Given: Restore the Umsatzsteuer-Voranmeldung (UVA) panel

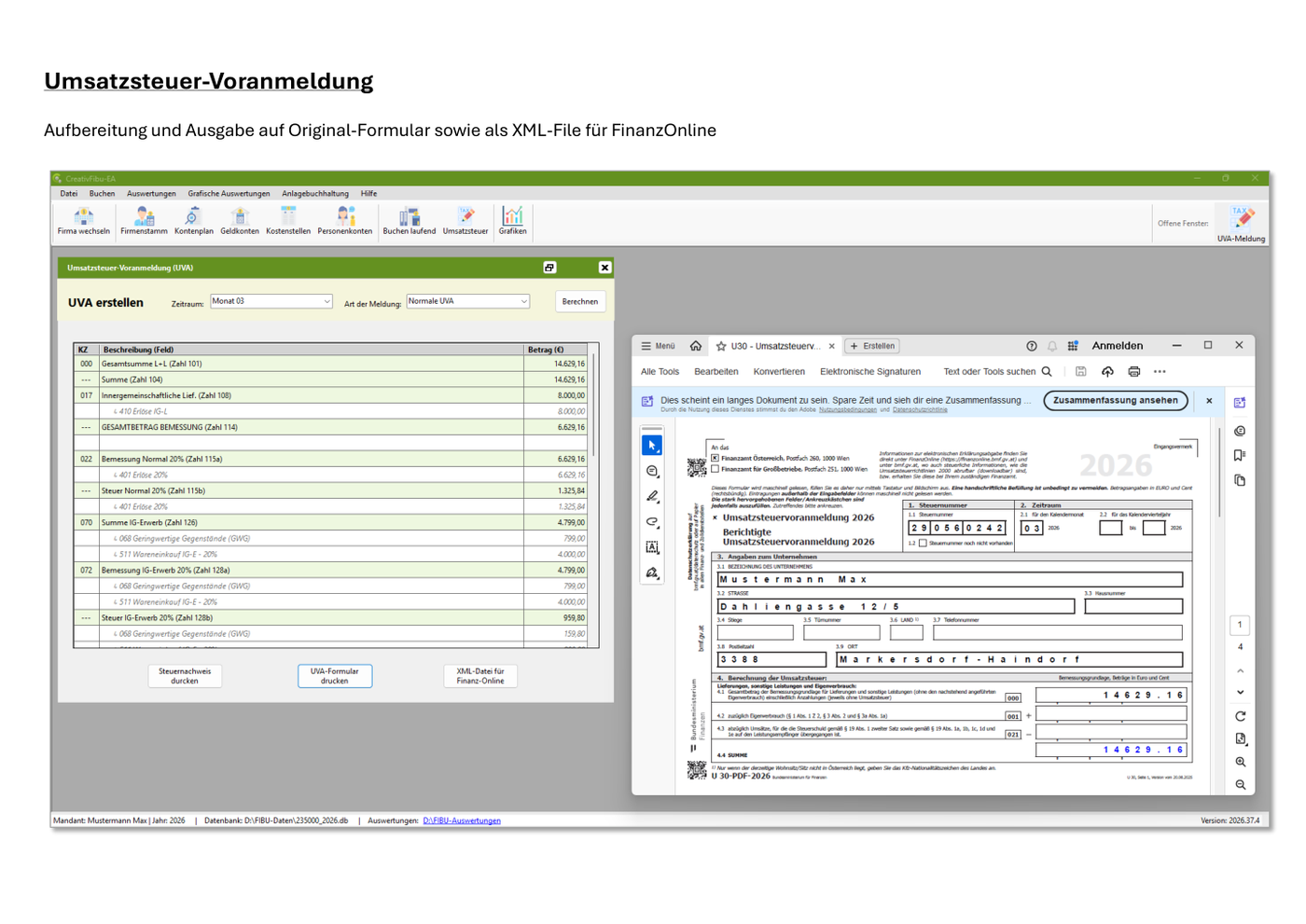Looking at the screenshot, I should pyautogui.click(x=549, y=268).
